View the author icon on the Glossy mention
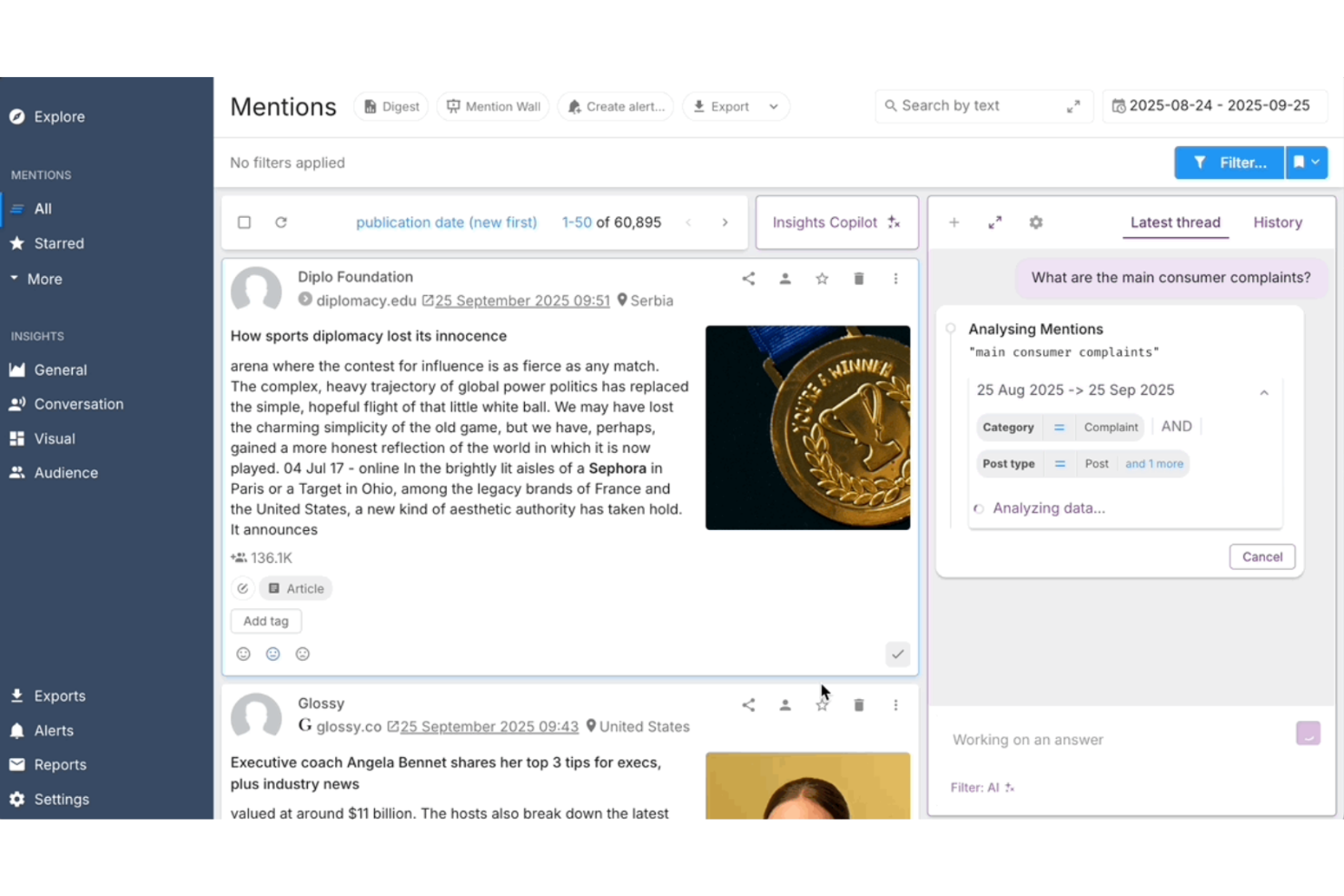 (x=786, y=704)
